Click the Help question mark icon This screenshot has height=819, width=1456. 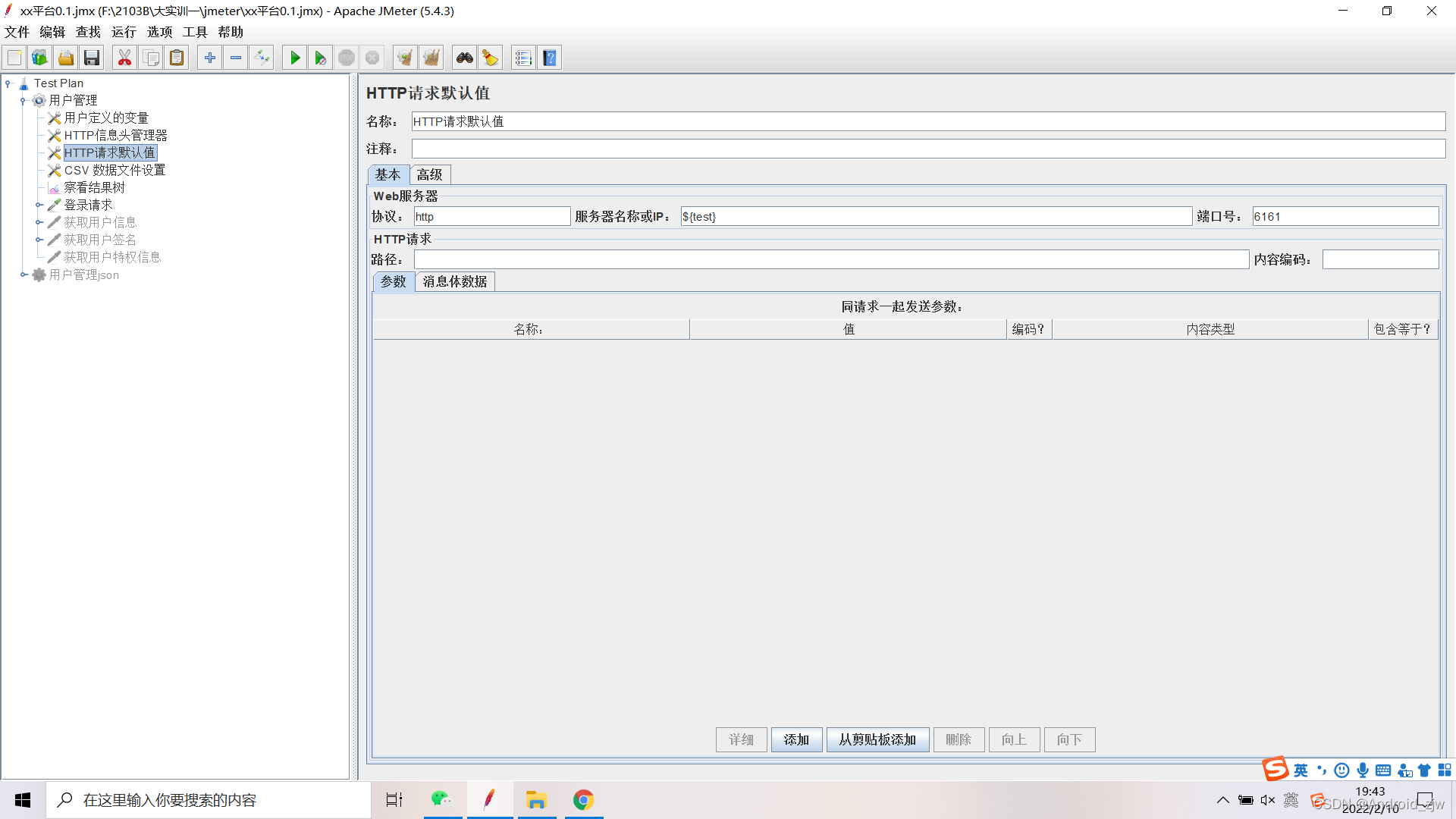coord(550,58)
